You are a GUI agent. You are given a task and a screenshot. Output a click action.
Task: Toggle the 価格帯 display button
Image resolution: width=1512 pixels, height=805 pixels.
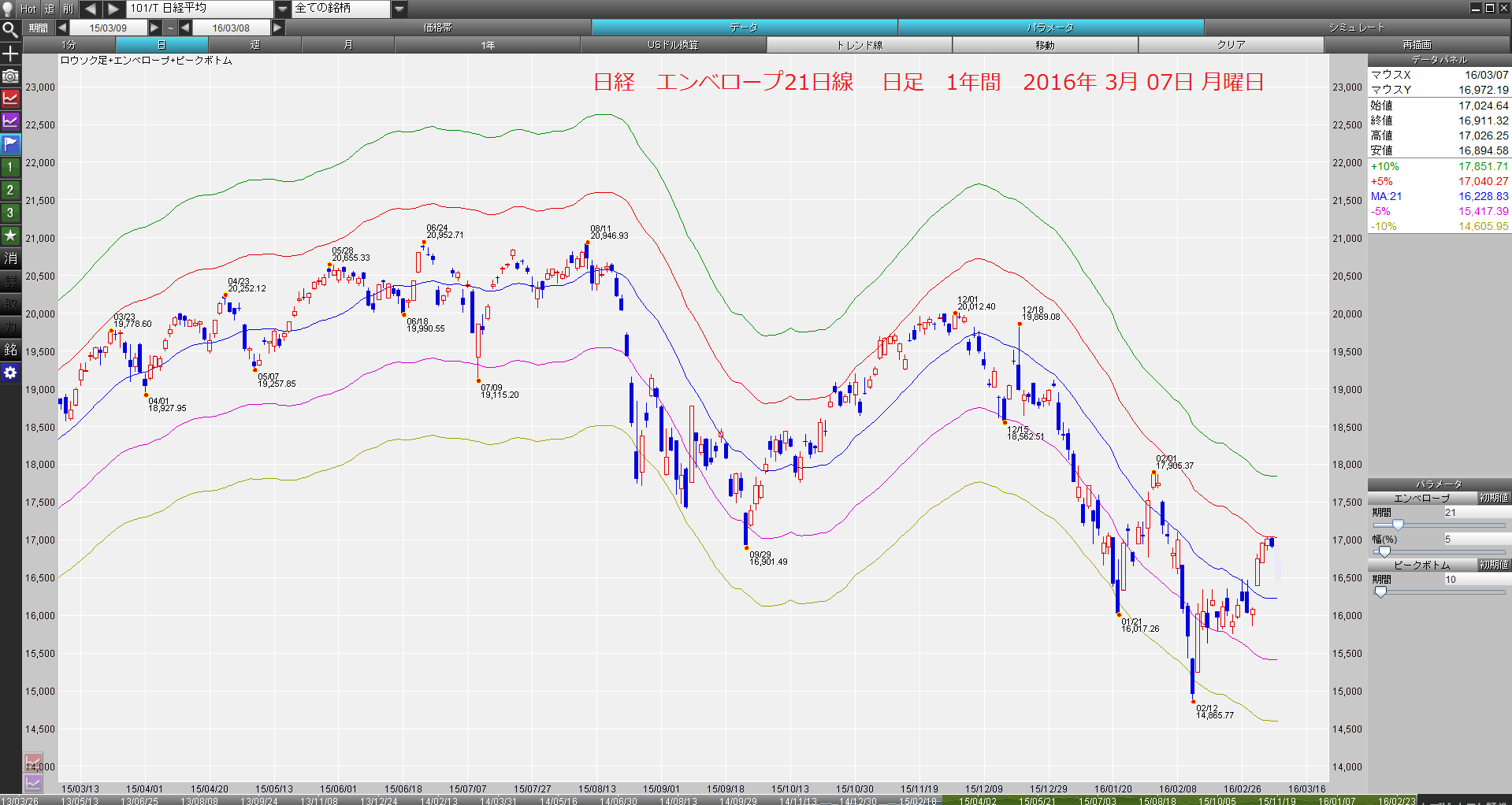tap(437, 28)
